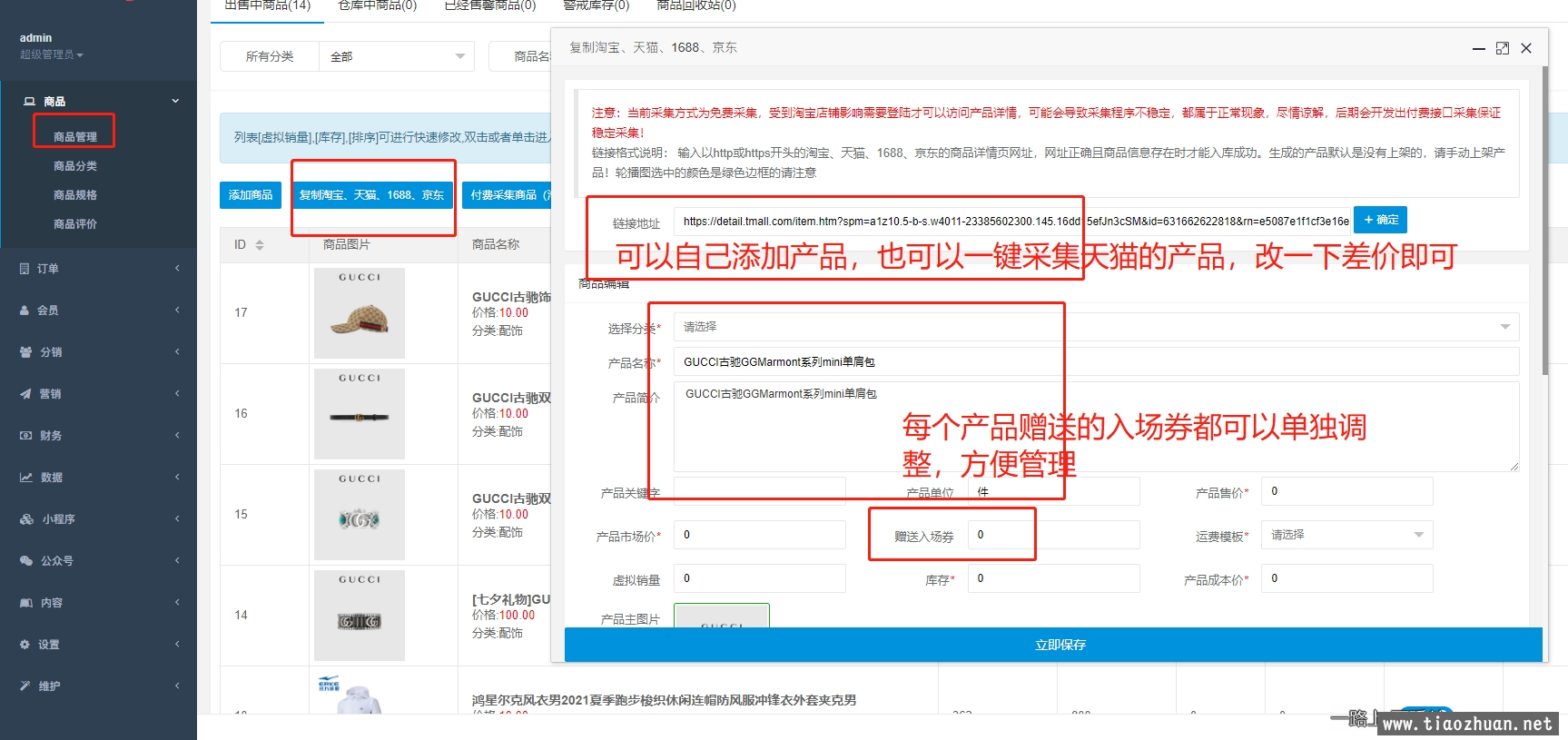Image resolution: width=1568 pixels, height=740 pixels.
Task: Click the 内容 book icon
Action: point(26,603)
